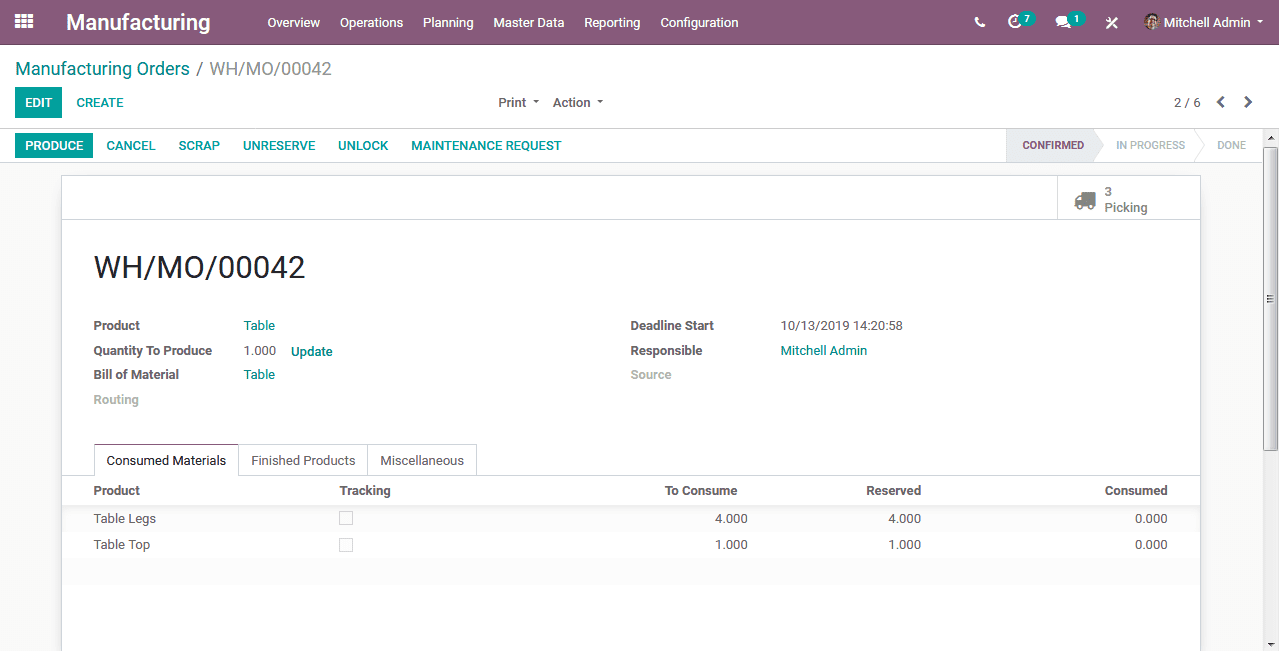Click the Product column header
Screen dimensions: 1279x651
[117, 490]
